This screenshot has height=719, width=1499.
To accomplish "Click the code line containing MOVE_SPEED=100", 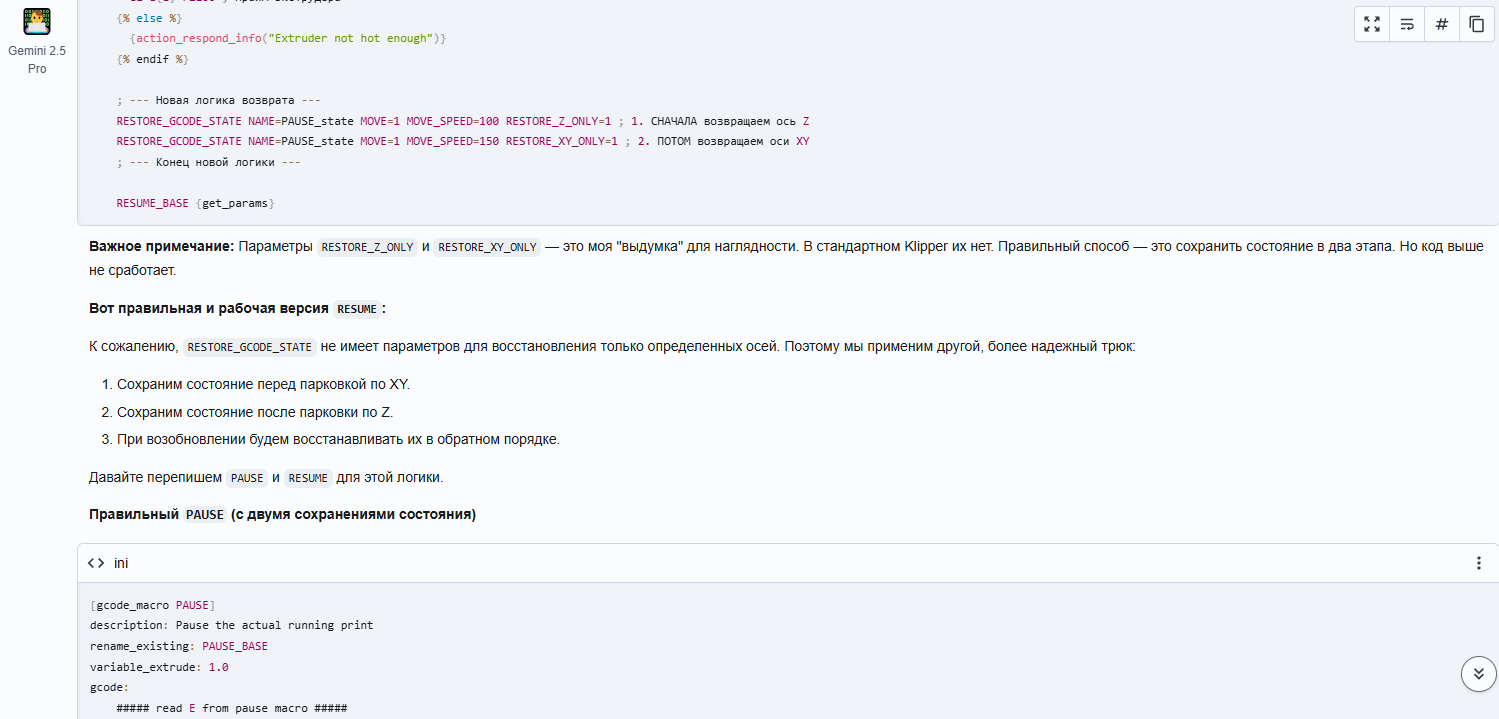I will tap(463, 121).
